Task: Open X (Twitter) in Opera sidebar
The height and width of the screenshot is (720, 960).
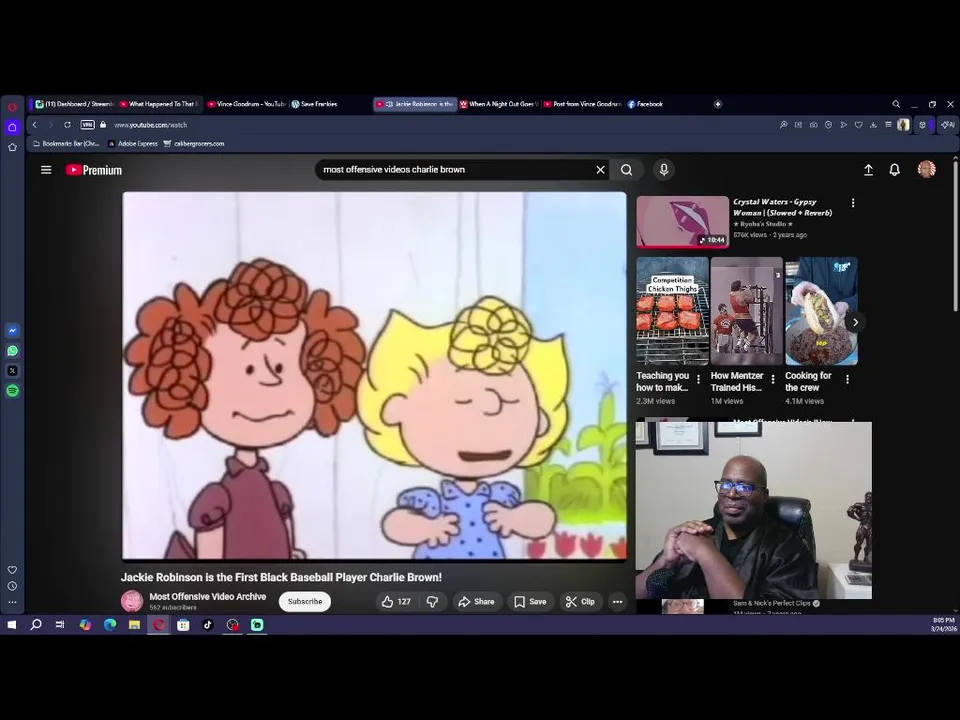Action: click(x=12, y=371)
